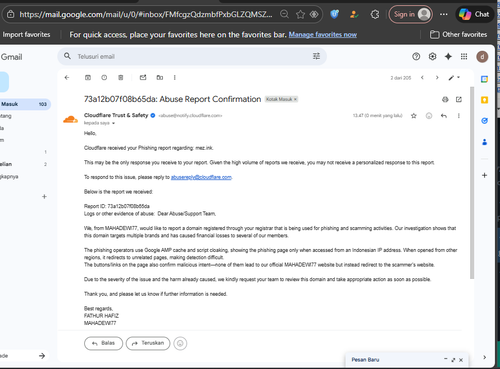Star the Cloudflare email
The width and height of the screenshot is (500, 369).
(x=414, y=116)
